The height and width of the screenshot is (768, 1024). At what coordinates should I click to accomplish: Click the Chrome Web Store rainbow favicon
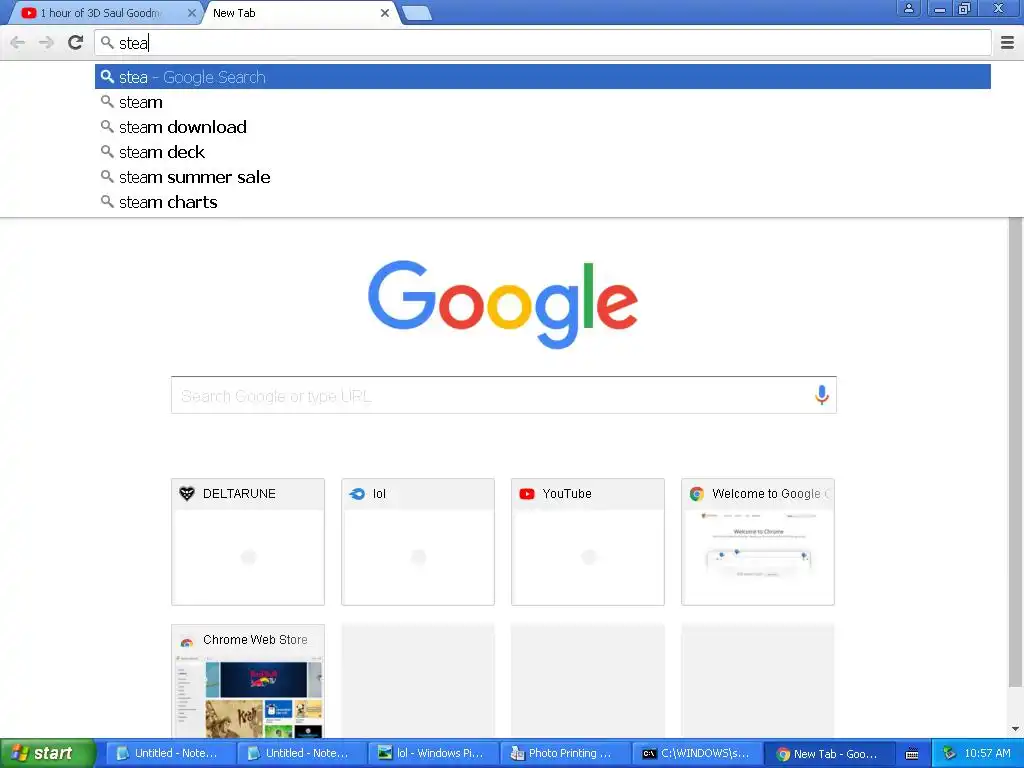click(187, 641)
